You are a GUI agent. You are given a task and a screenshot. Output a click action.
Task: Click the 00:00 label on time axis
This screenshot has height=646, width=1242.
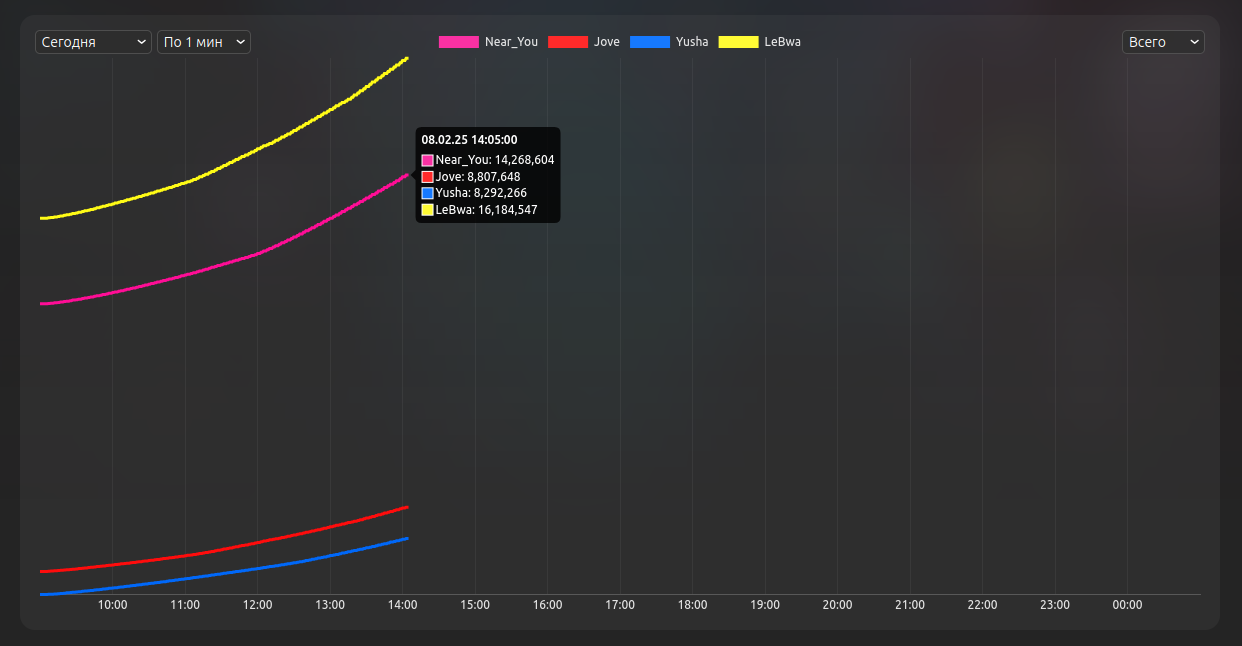tap(1127, 605)
